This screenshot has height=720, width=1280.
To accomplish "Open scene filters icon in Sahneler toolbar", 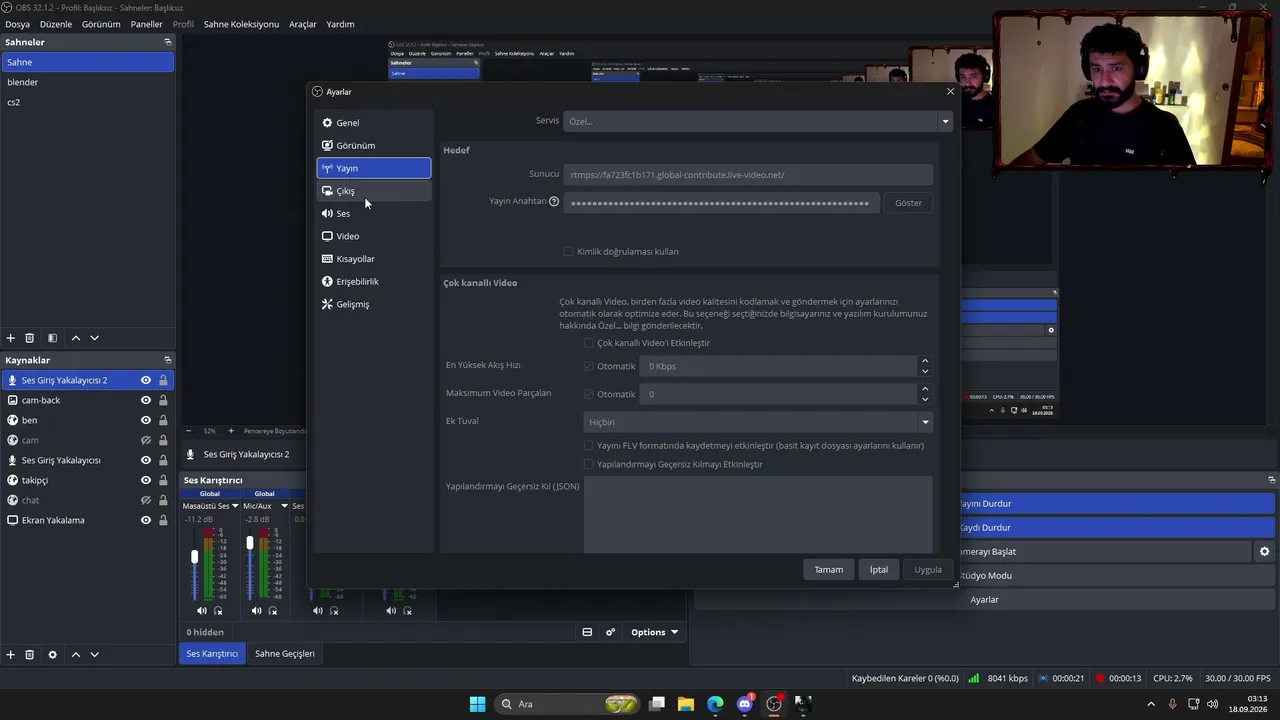I will pyautogui.click(x=52, y=338).
